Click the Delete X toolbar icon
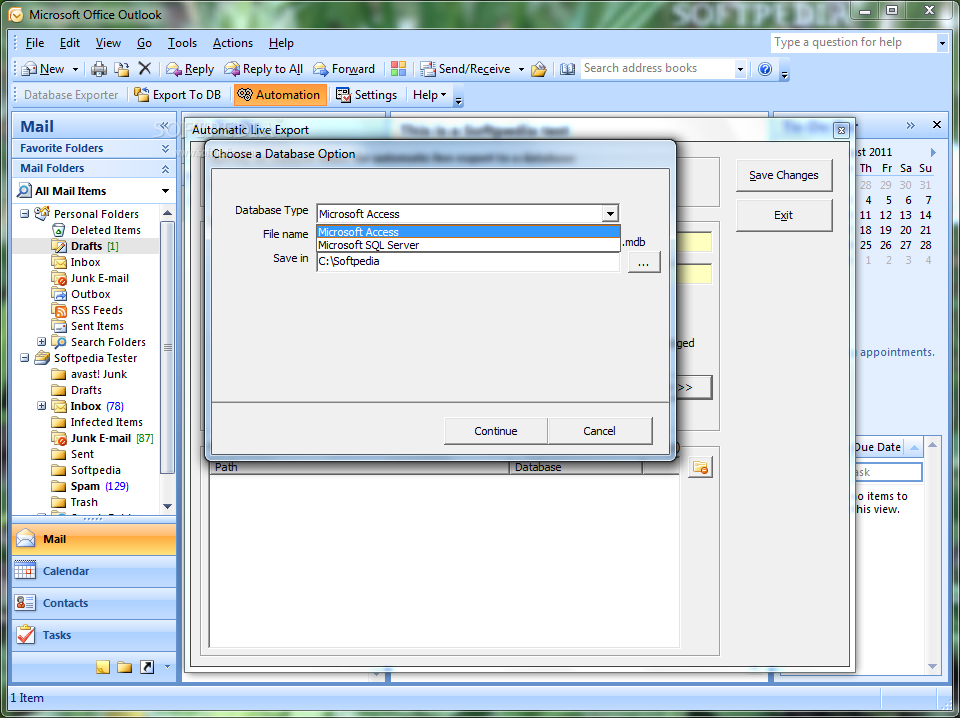 click(x=144, y=68)
